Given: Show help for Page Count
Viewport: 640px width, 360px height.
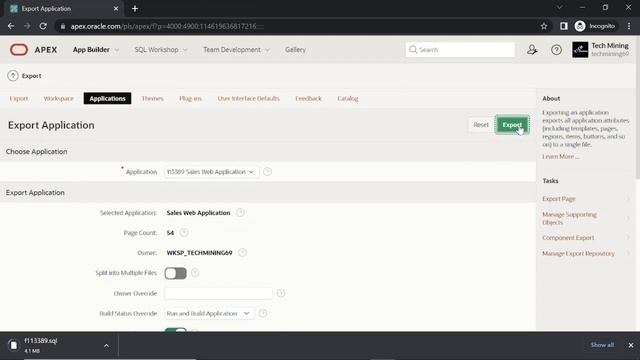Looking at the screenshot, I should pyautogui.click(x=184, y=233).
